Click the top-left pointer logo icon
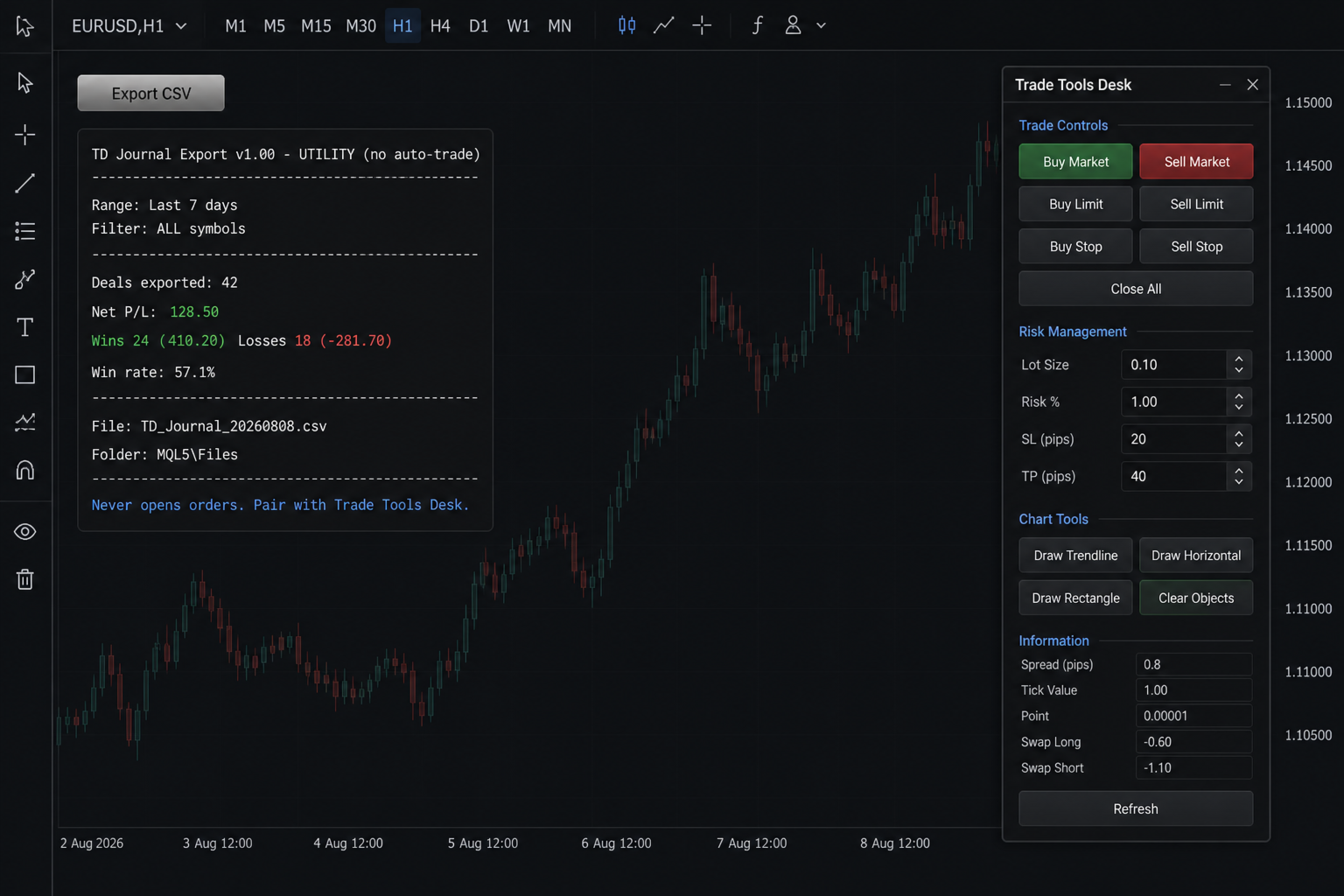1344x896 pixels. click(25, 26)
